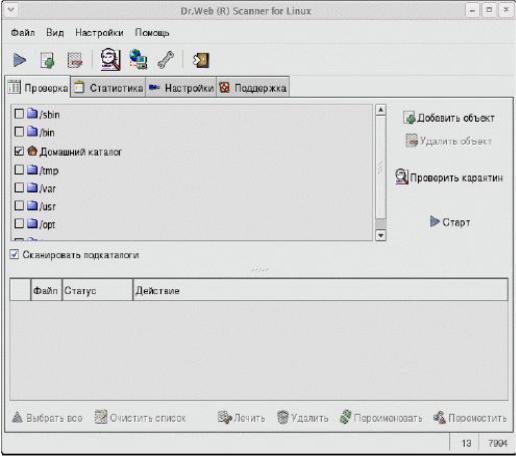Toggle Сканировать подкаталоги checkbox

tap(14, 254)
